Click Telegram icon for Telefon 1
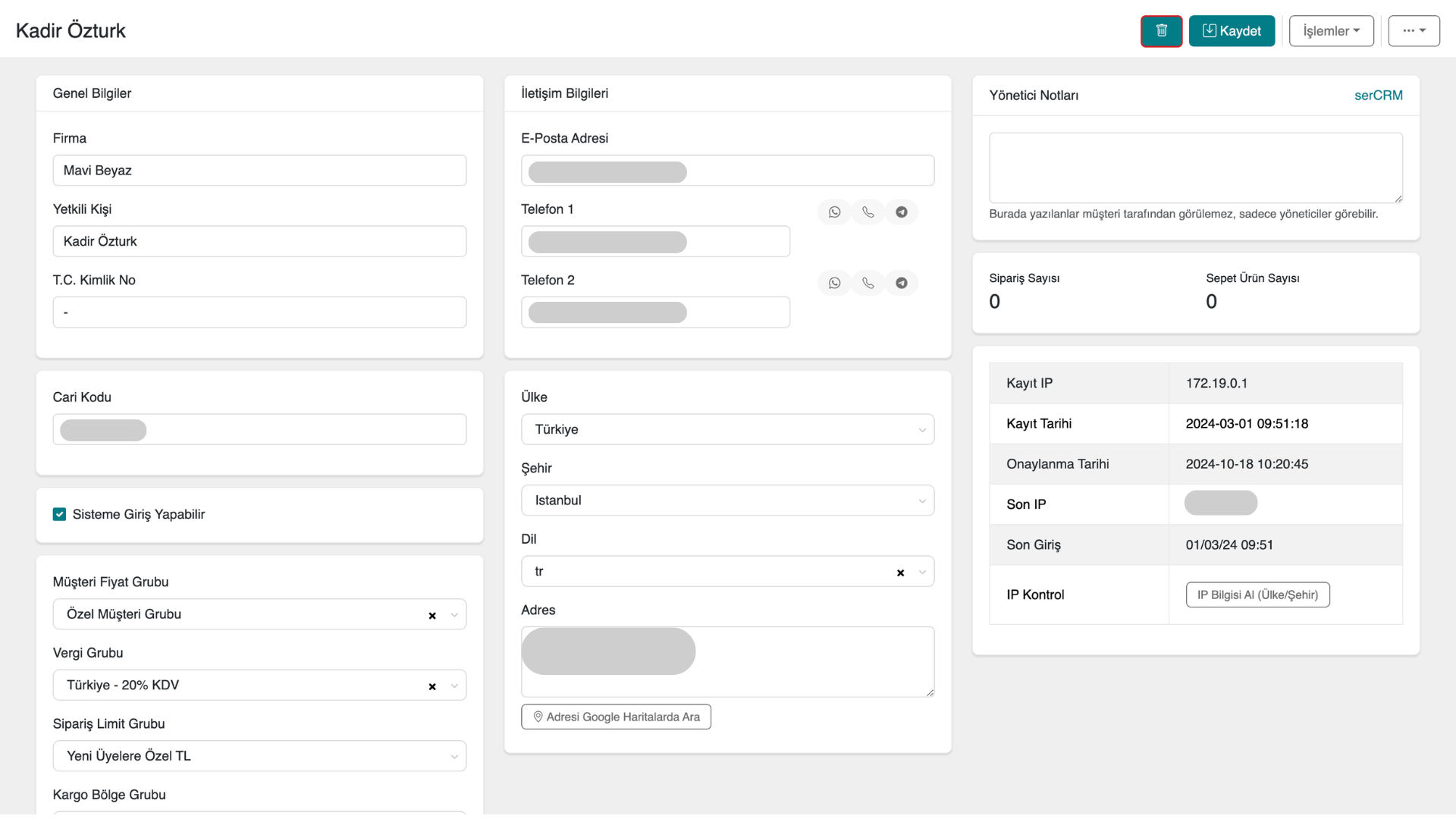Screen dimensions: 1456x819 (901, 212)
